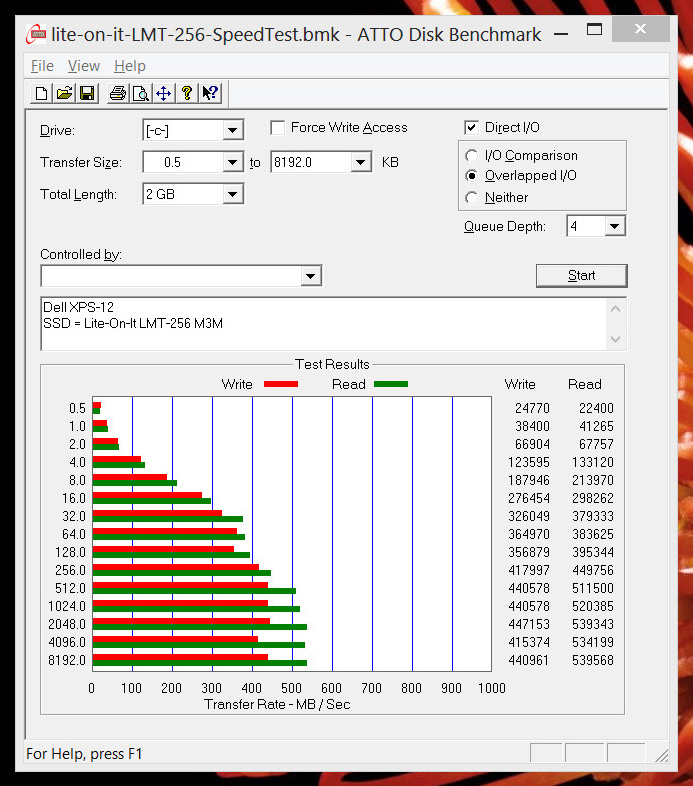The image size is (693, 786).
Task: Click the write value 447153
Action: pyautogui.click(x=529, y=625)
